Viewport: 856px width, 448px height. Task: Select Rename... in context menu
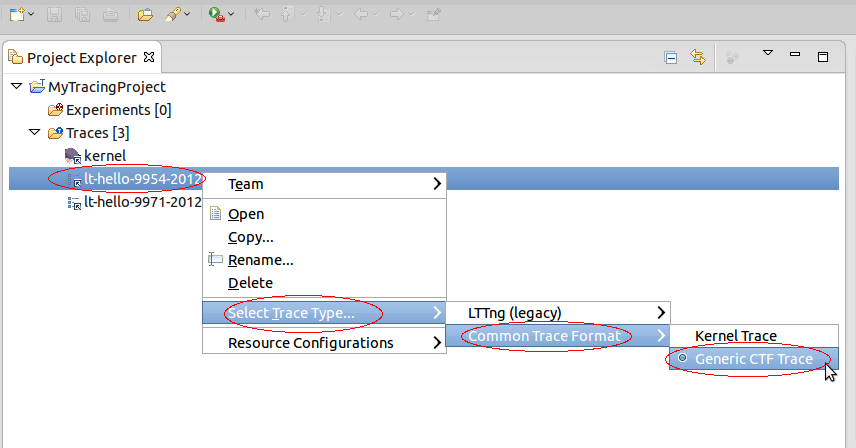[x=260, y=260]
